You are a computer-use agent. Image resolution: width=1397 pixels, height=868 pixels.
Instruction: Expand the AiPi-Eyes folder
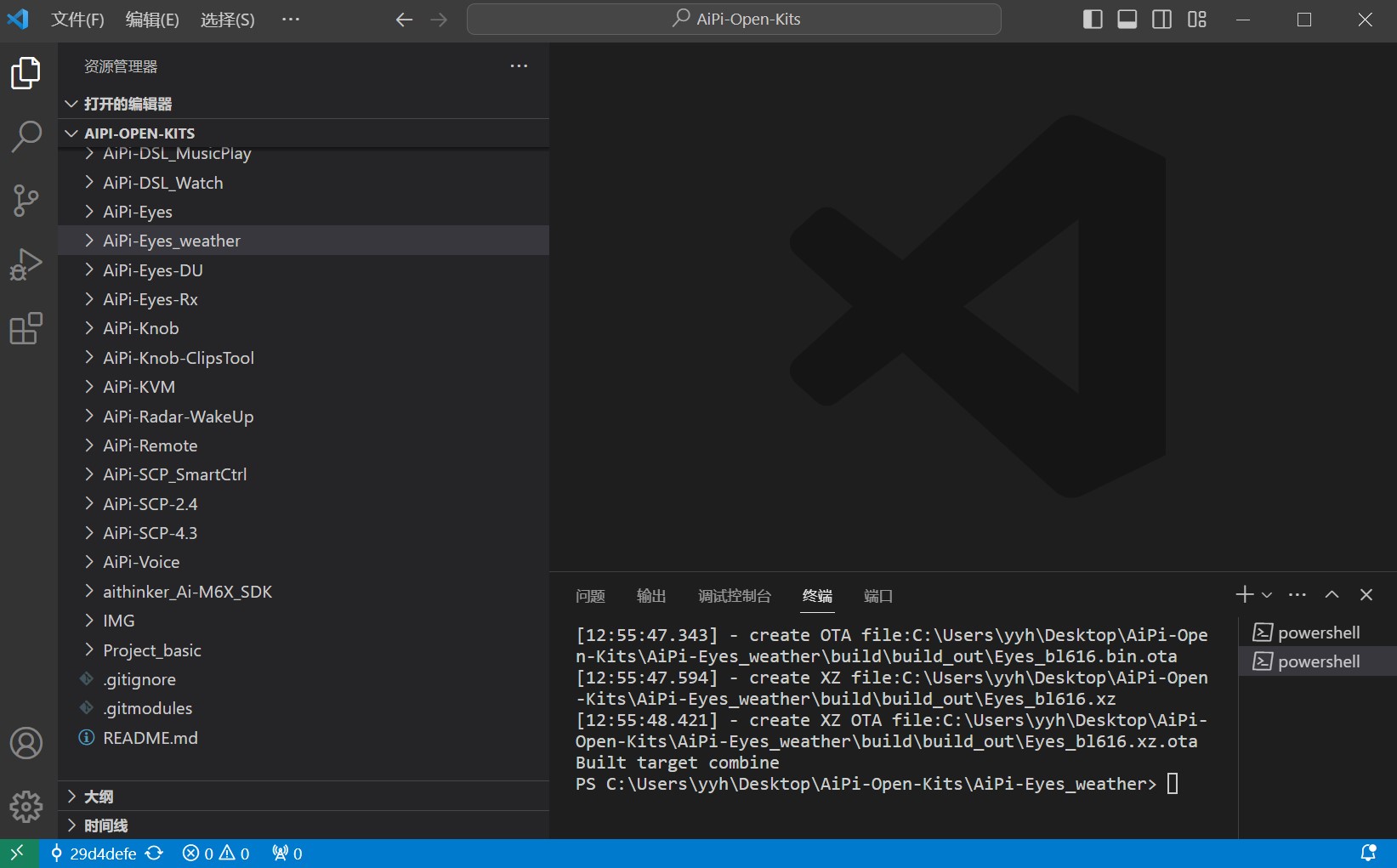tap(304, 212)
